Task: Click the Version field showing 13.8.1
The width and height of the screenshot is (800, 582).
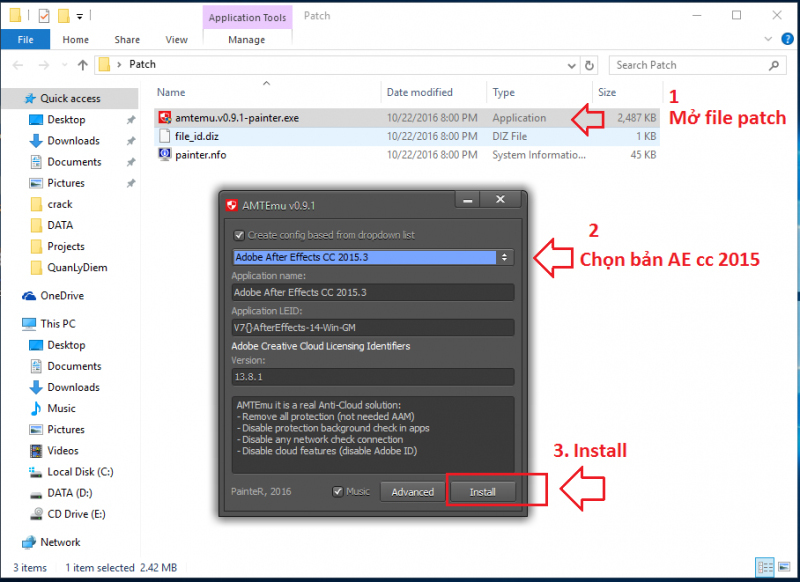Action: click(x=372, y=377)
